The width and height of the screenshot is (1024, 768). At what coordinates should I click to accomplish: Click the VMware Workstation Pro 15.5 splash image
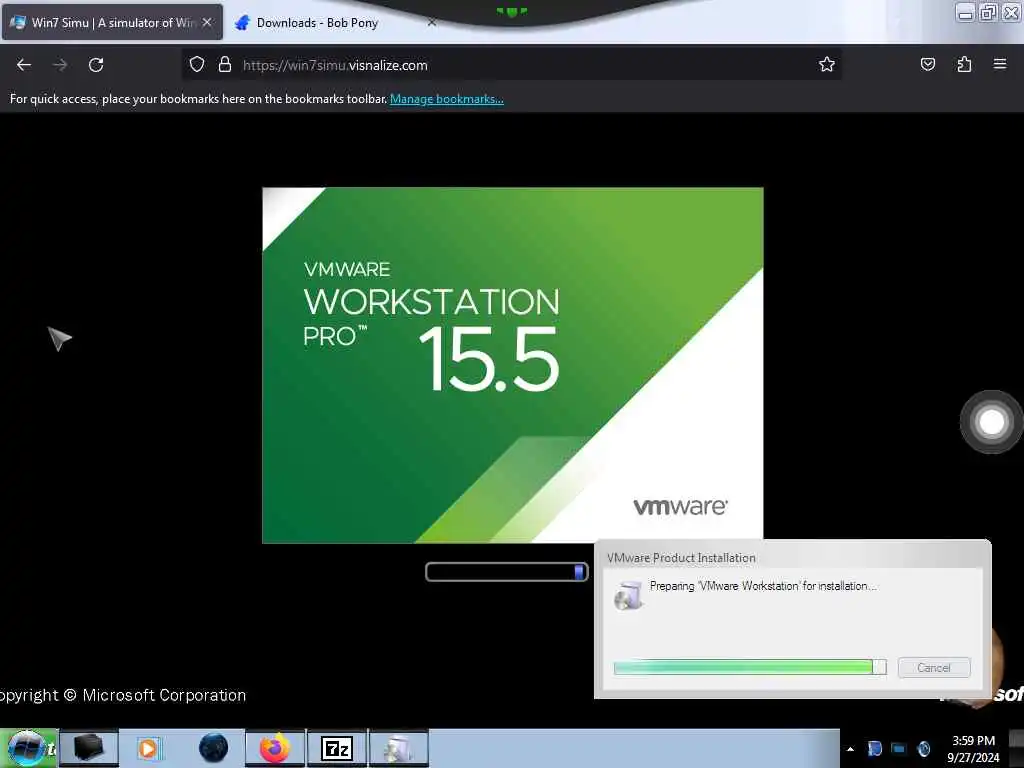click(513, 365)
